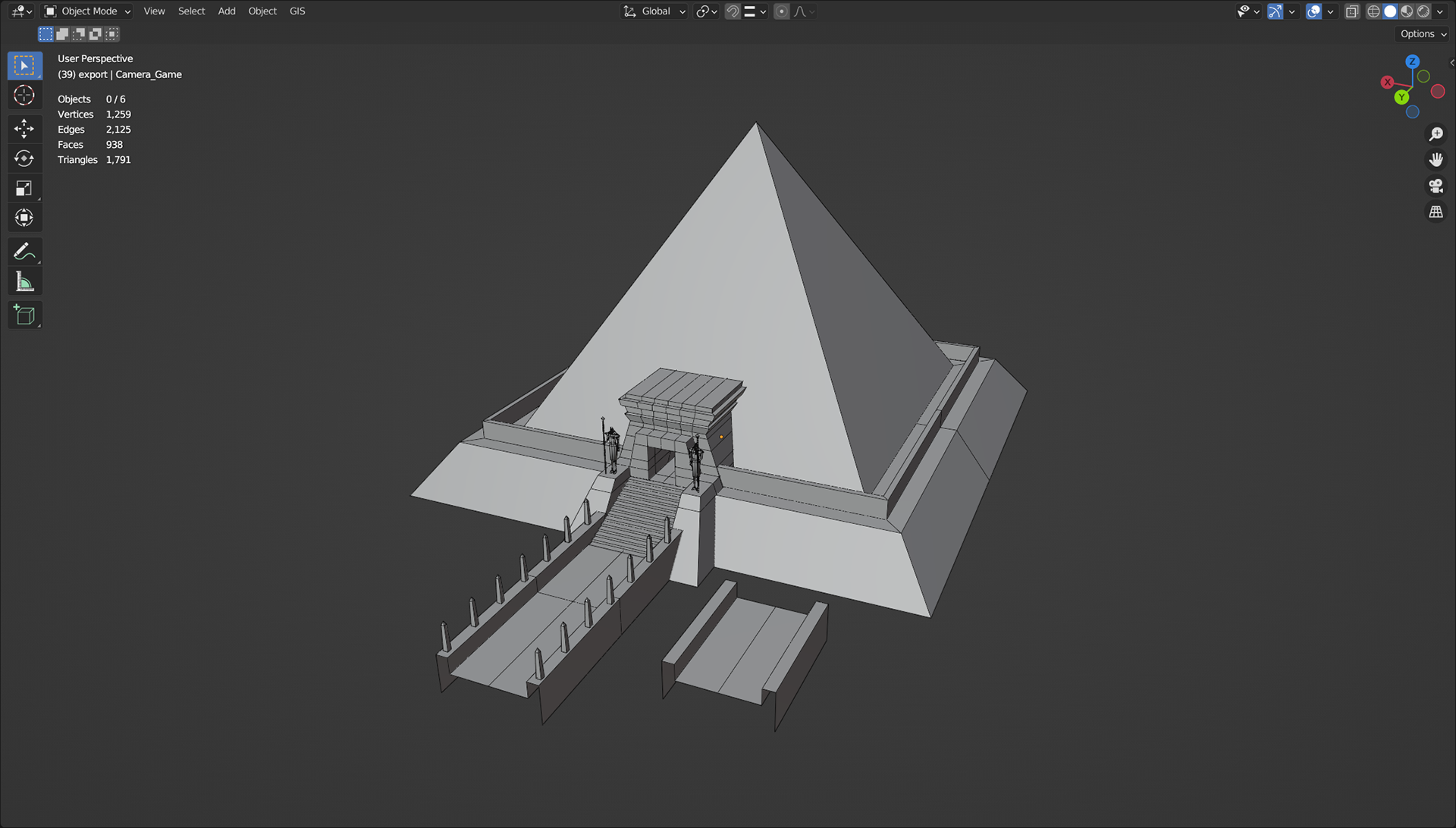Disable viewport overlays toggle
The height and width of the screenshot is (828, 1456).
pos(1314,11)
